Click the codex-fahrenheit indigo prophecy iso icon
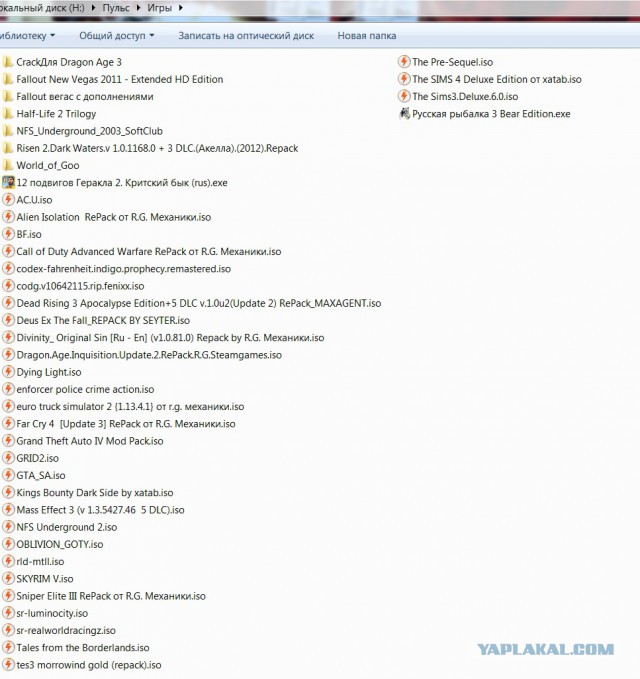The height and width of the screenshot is (679, 640). point(8,268)
